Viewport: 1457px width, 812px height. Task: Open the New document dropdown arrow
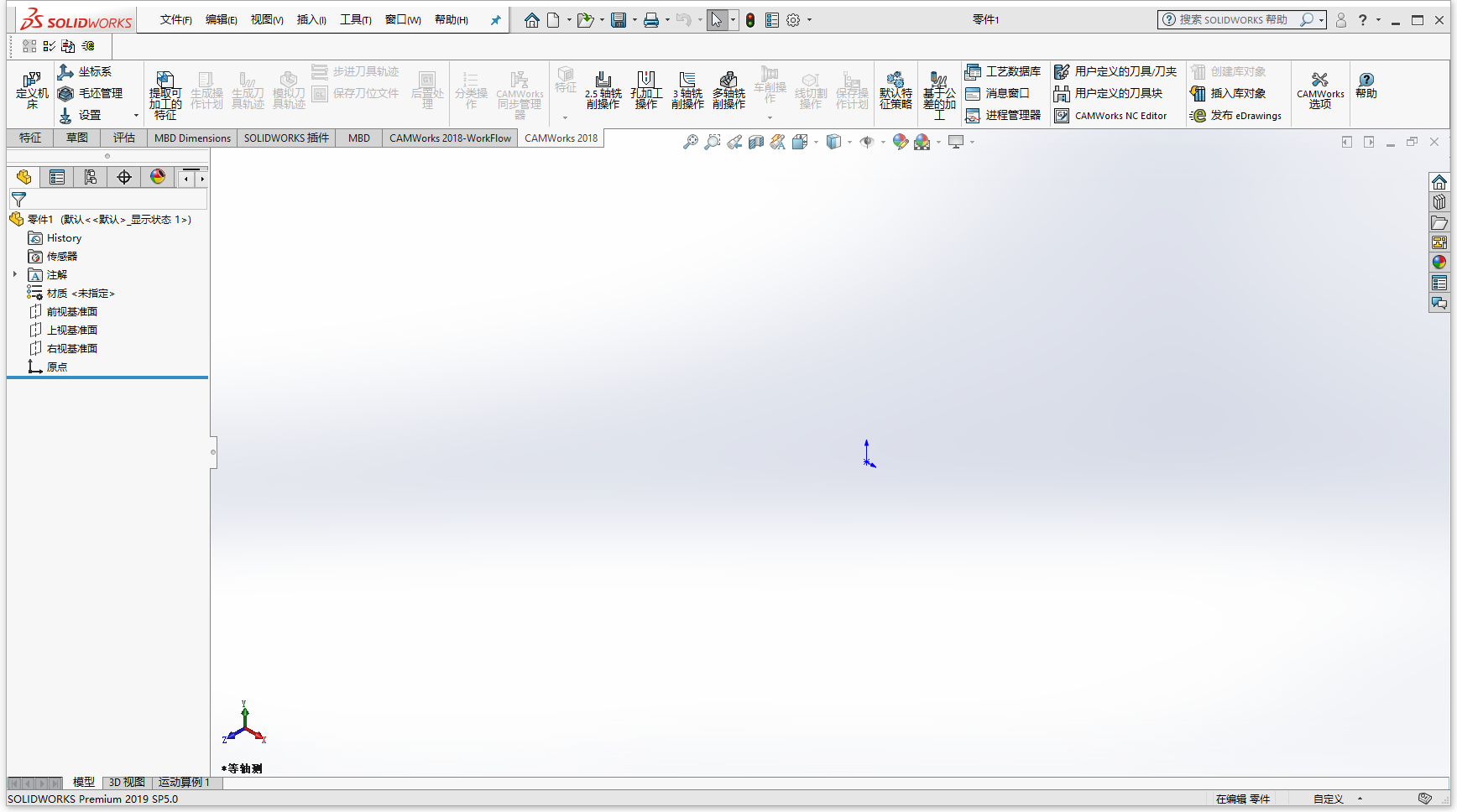[569, 20]
